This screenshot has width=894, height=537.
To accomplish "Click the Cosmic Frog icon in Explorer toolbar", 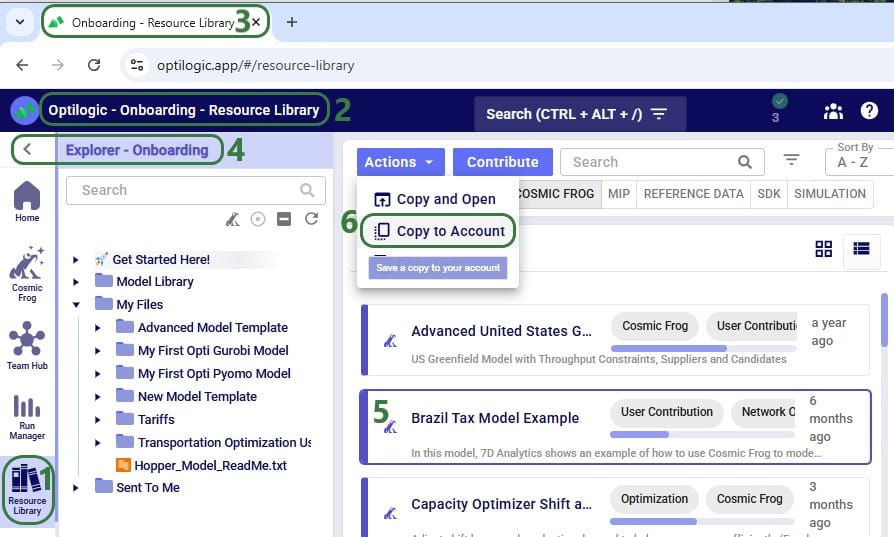I will click(233, 219).
